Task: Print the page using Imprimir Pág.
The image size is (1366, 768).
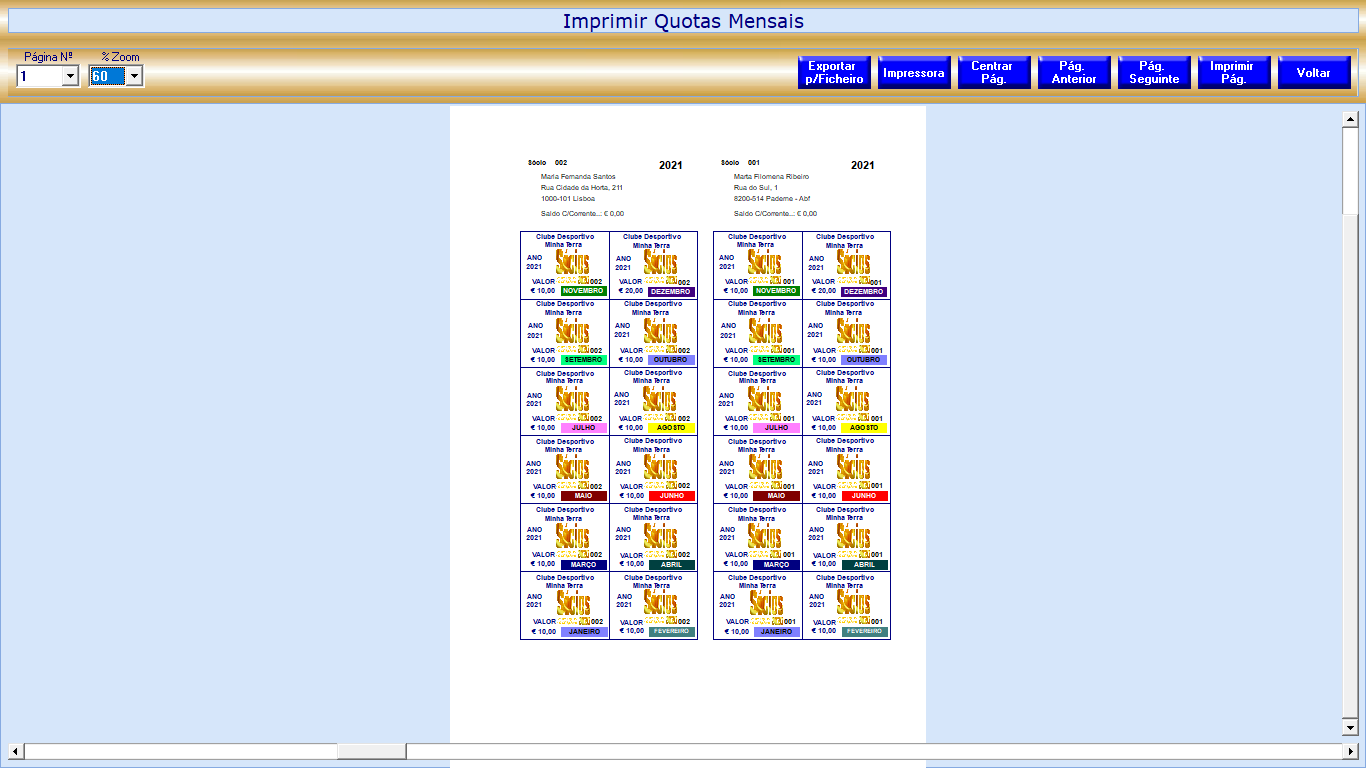Action: 1233,73
